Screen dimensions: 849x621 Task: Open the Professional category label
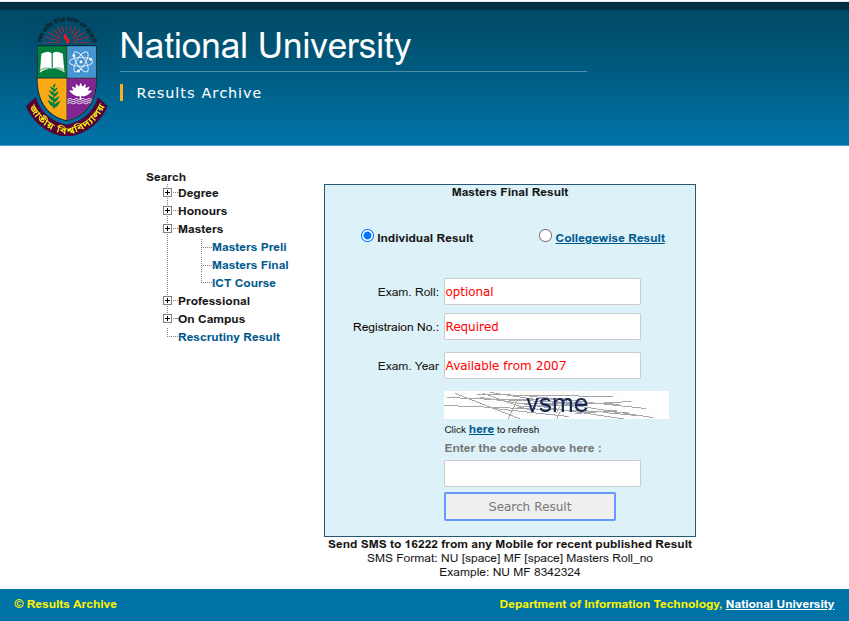click(214, 301)
